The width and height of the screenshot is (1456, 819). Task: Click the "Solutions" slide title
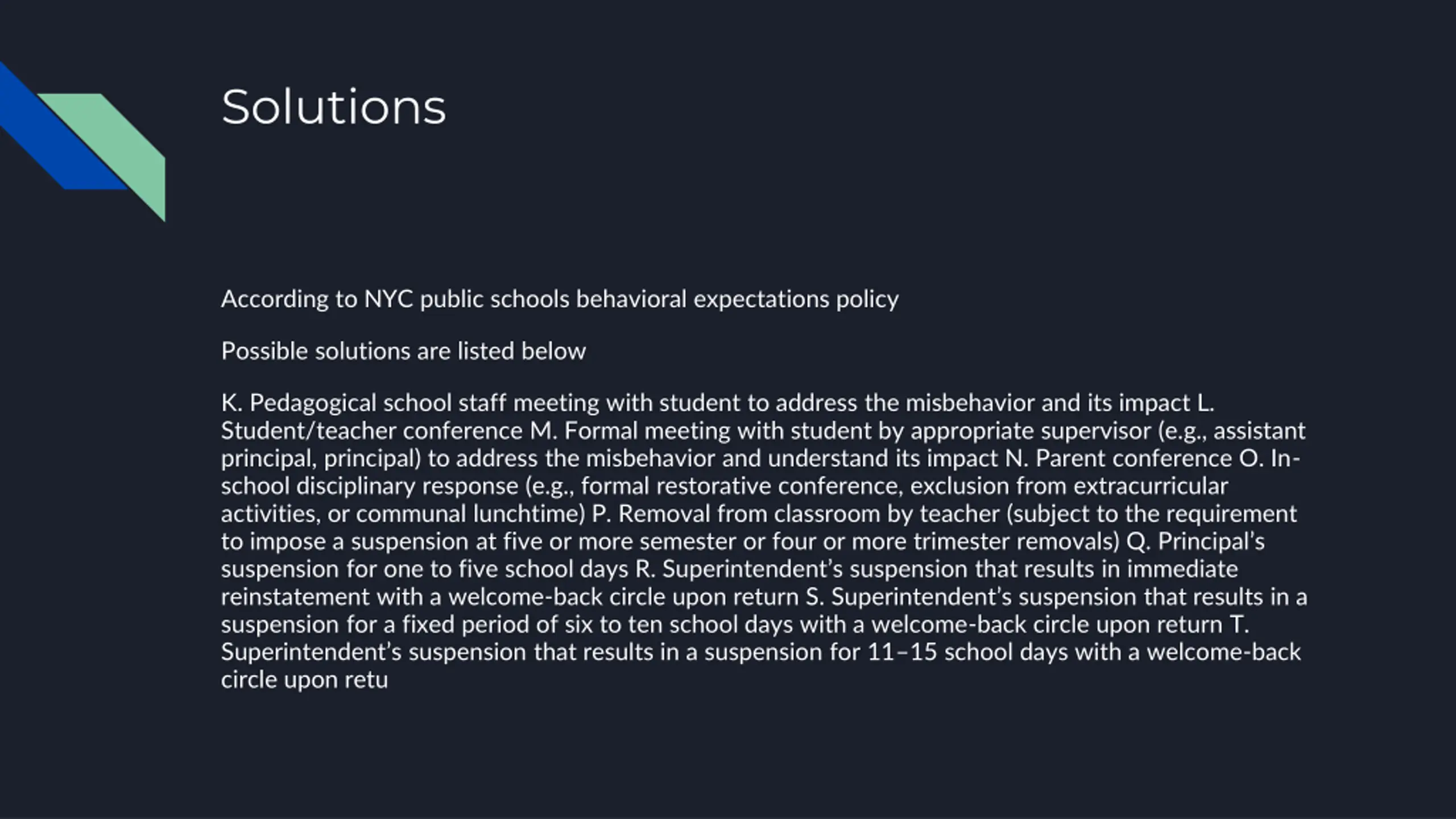[x=334, y=106]
